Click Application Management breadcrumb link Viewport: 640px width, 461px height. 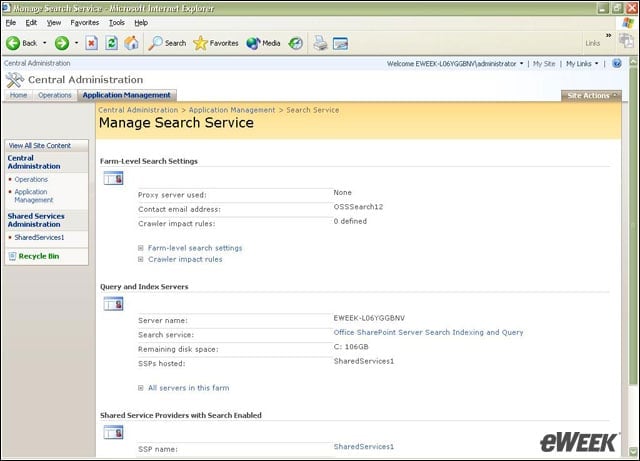(232, 110)
